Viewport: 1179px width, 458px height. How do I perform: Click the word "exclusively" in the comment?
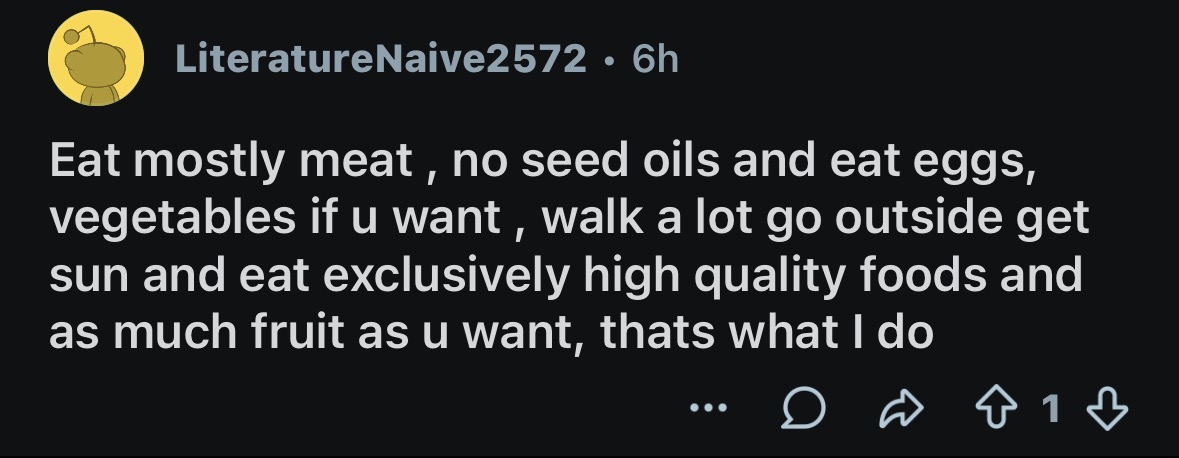coord(447,276)
